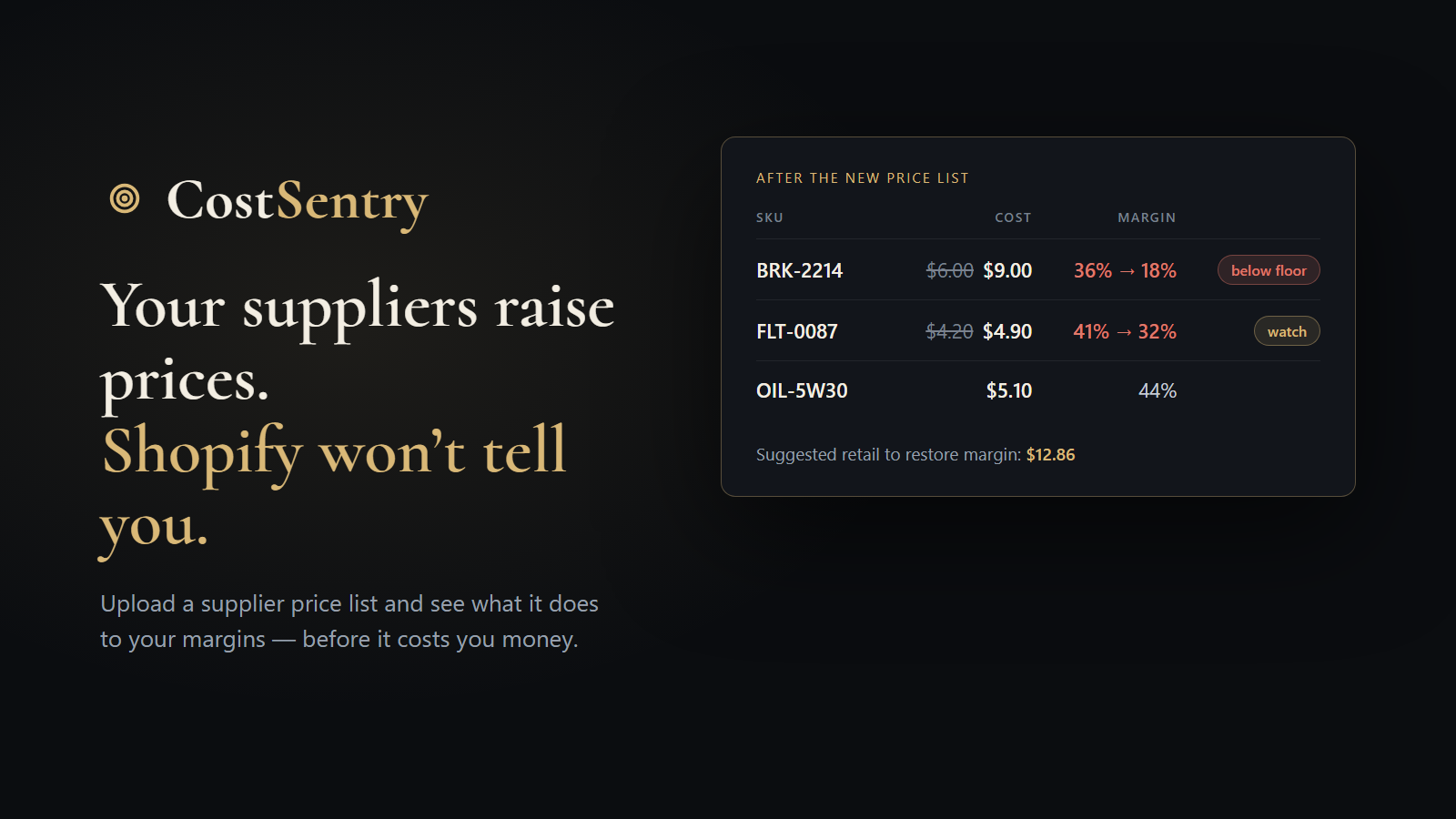The width and height of the screenshot is (1456, 819).
Task: Select the 'below floor' status badge
Action: pos(1269,270)
